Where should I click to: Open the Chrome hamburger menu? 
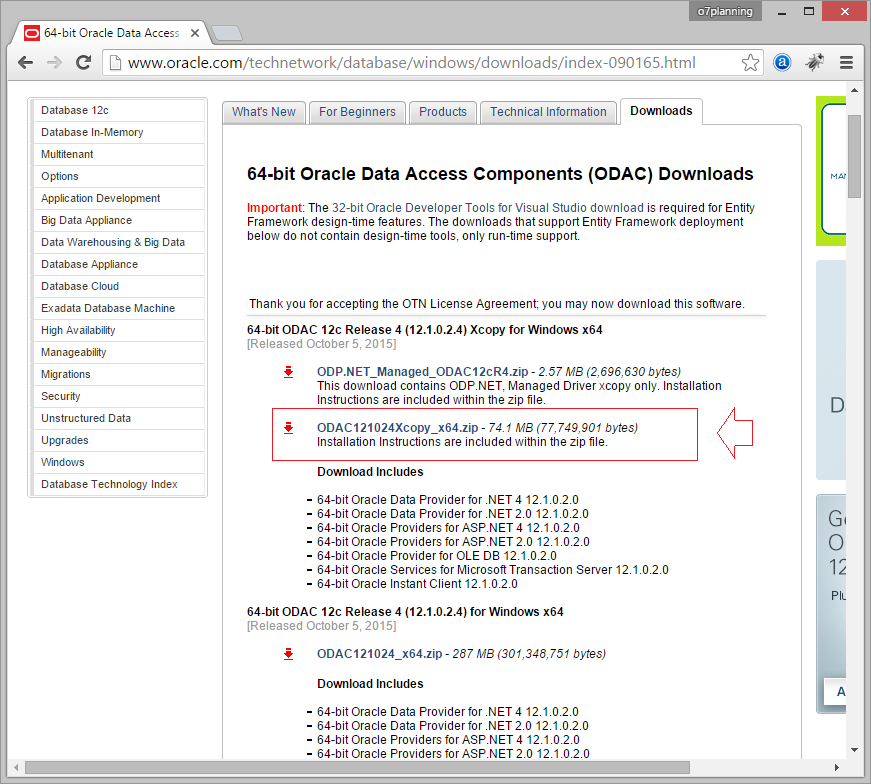(x=846, y=63)
